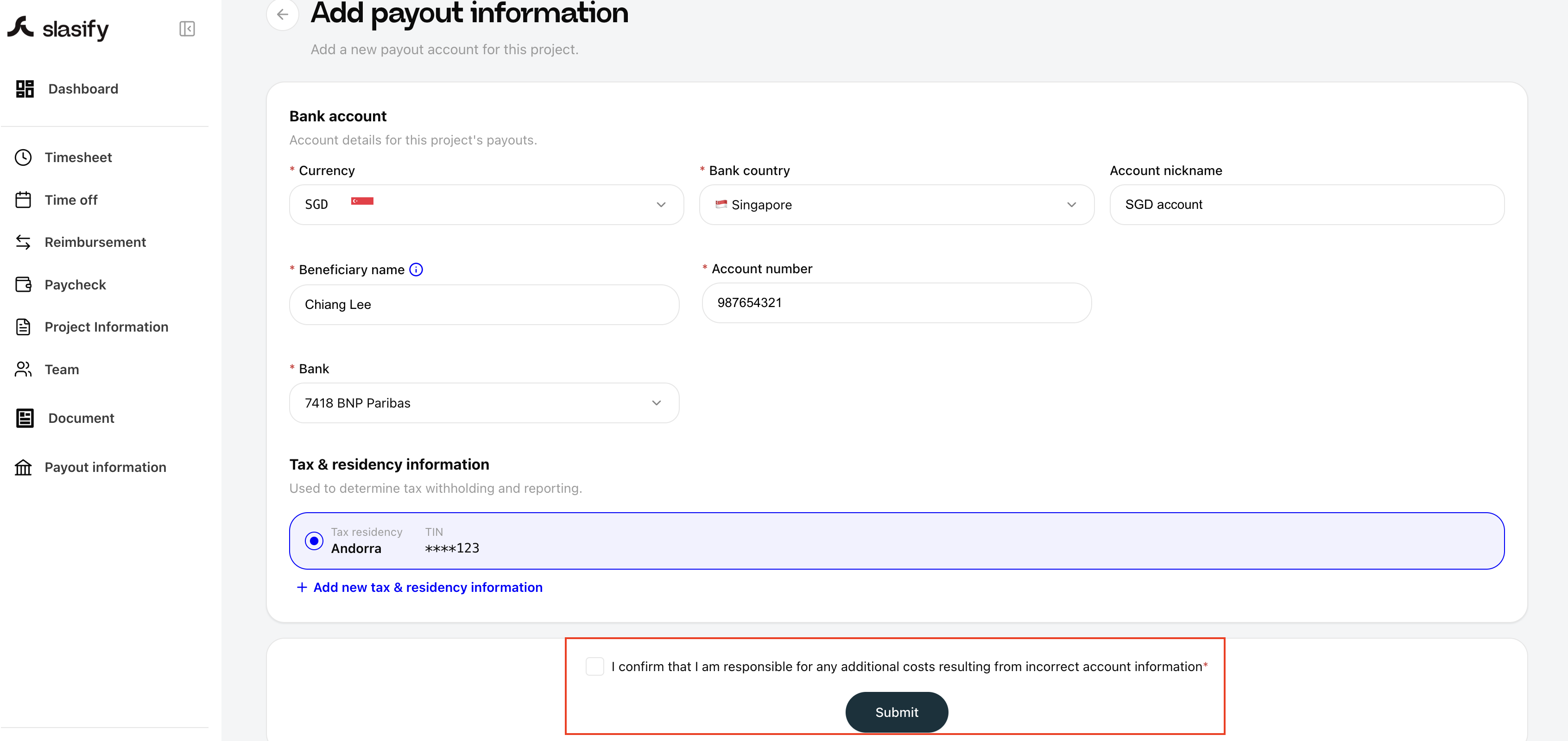This screenshot has width=1568, height=741.
Task: Check the confirm responsibility checkbox
Action: 594,666
